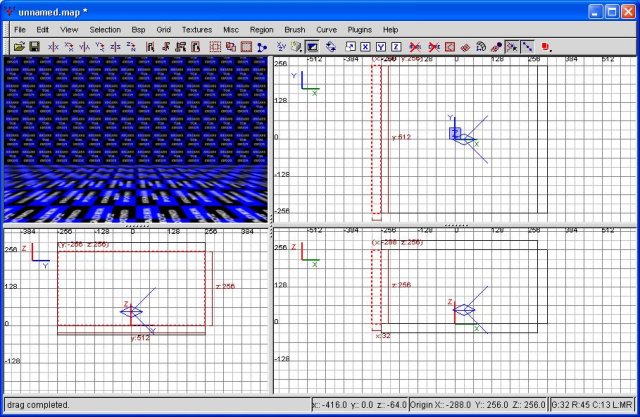640x417 pixels.
Task: Open the Bsp menu
Action: click(138, 30)
